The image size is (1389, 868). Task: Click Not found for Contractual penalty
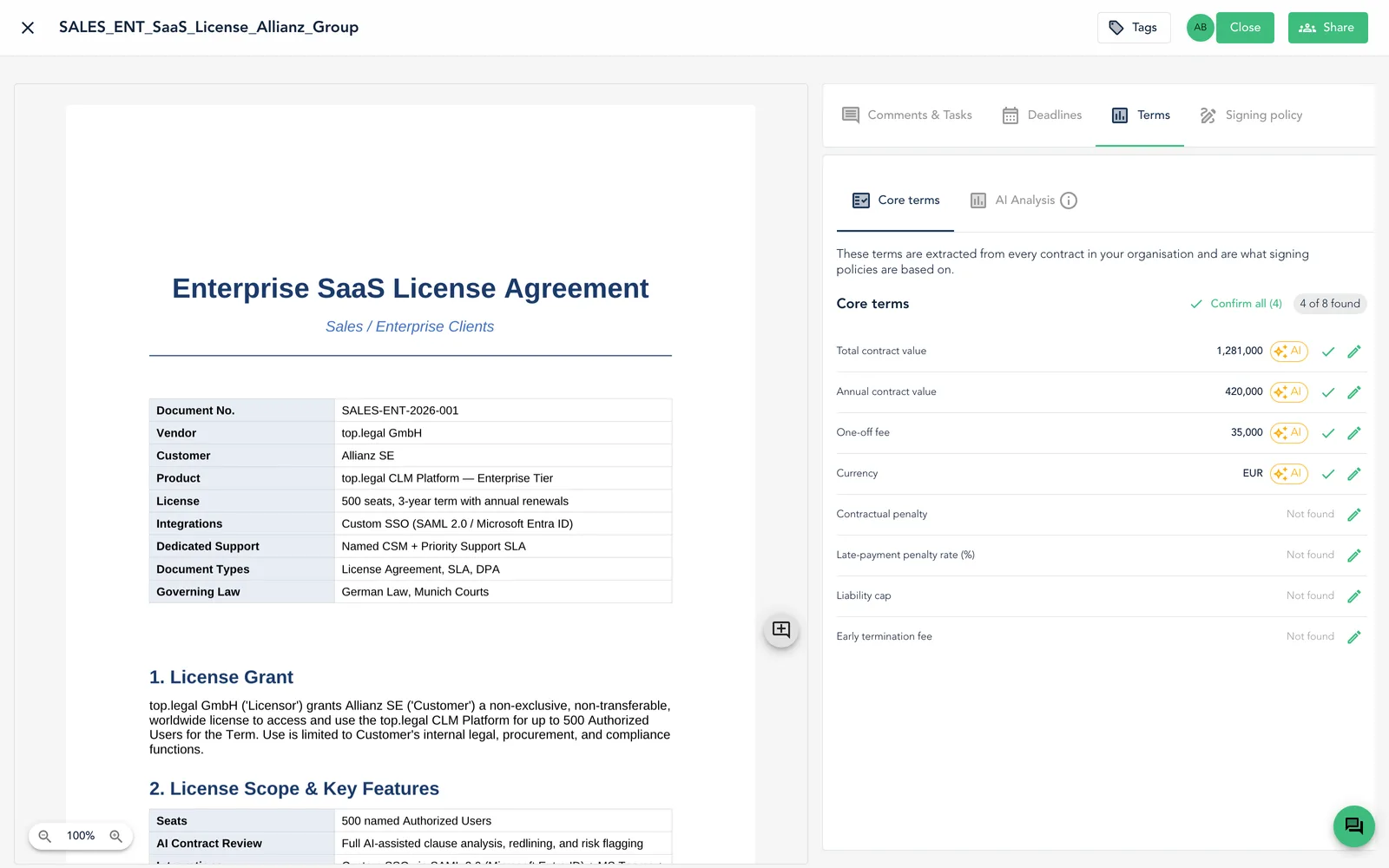coord(1310,515)
